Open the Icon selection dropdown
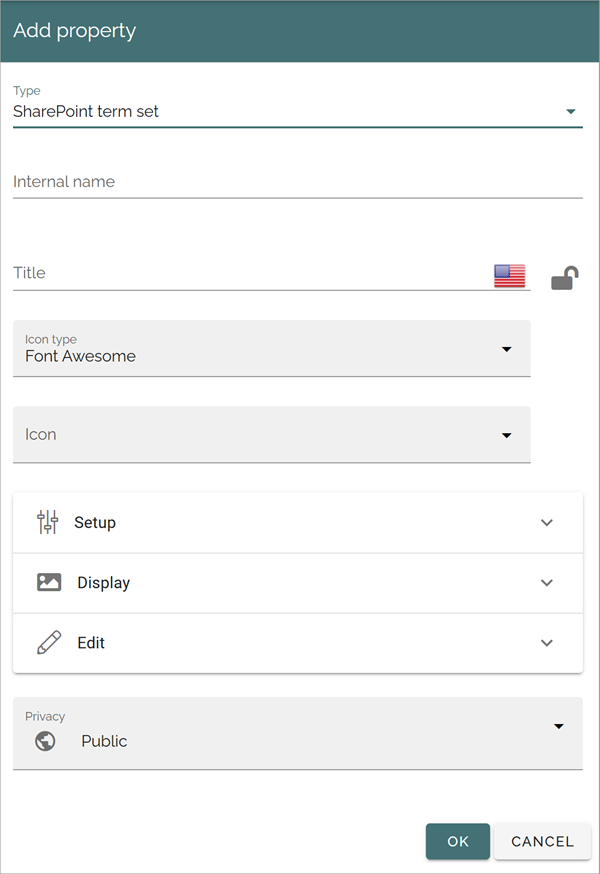Image resolution: width=600 pixels, height=874 pixels. [272, 435]
